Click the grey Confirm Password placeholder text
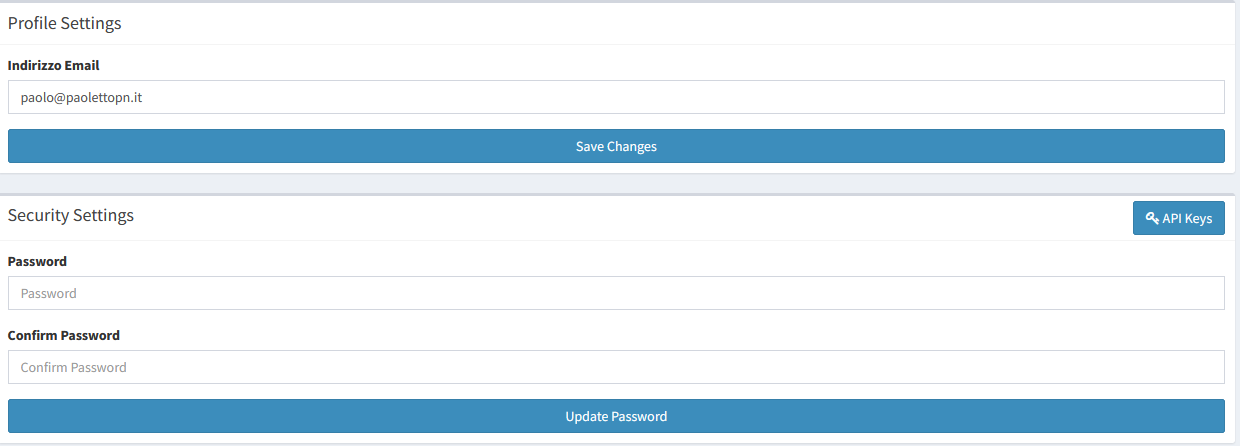1240x446 pixels. pyautogui.click(x=74, y=368)
